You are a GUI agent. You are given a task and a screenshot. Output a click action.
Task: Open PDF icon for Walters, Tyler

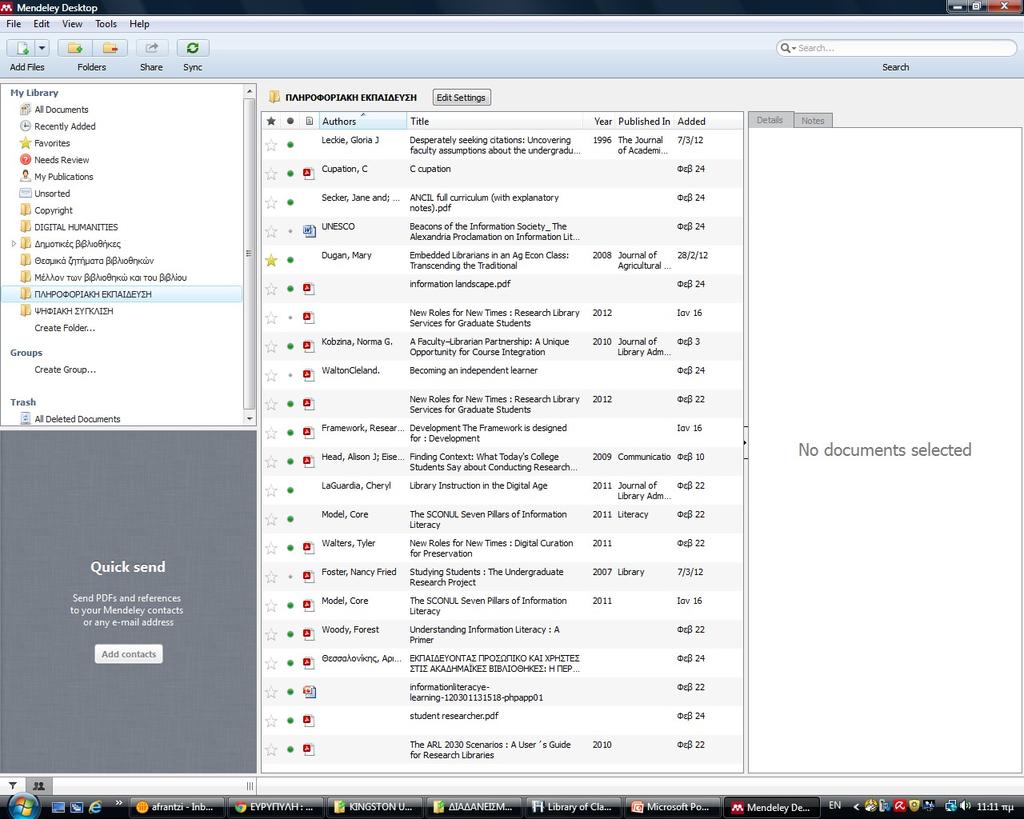tap(309, 548)
